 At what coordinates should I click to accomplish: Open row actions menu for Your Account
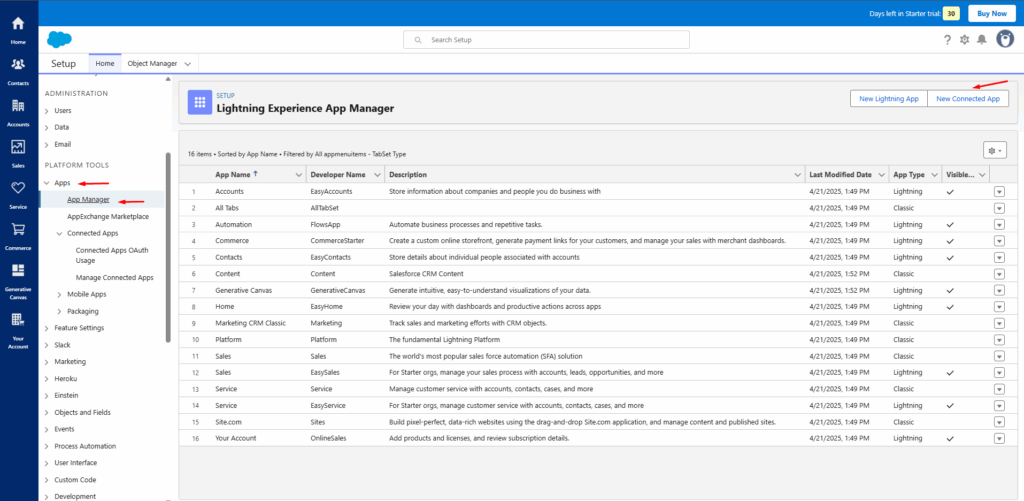coord(999,438)
